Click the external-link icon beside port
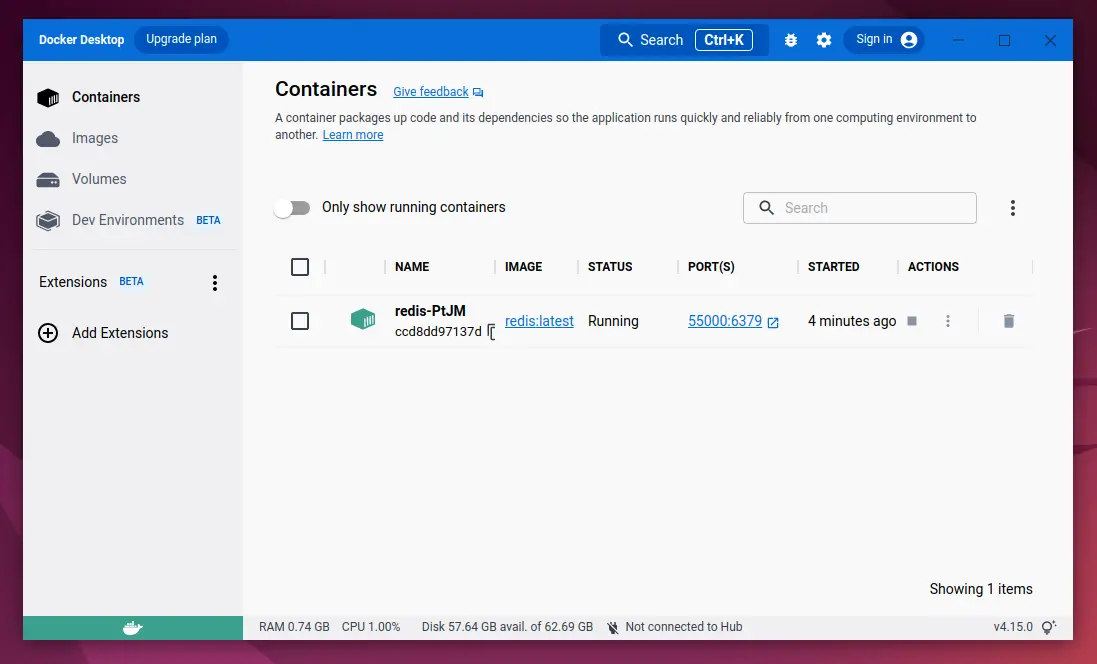1097x664 pixels. pyautogui.click(x=773, y=323)
